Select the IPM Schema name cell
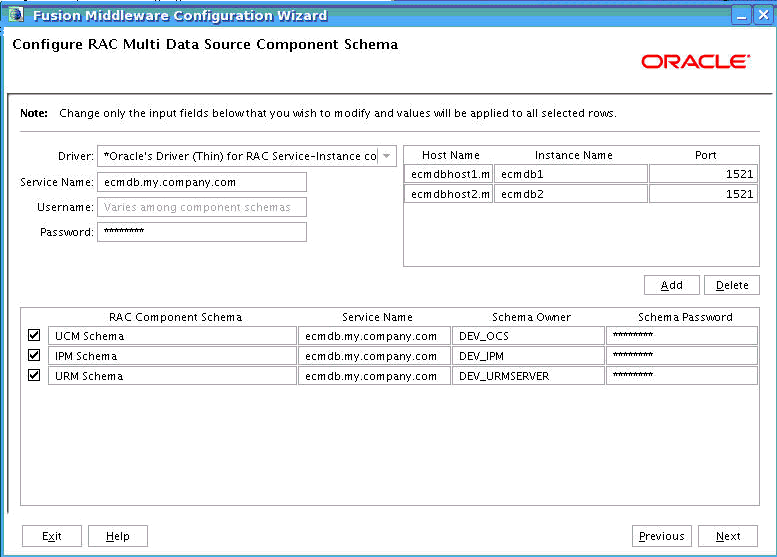The width and height of the screenshot is (777, 557). click(172, 355)
